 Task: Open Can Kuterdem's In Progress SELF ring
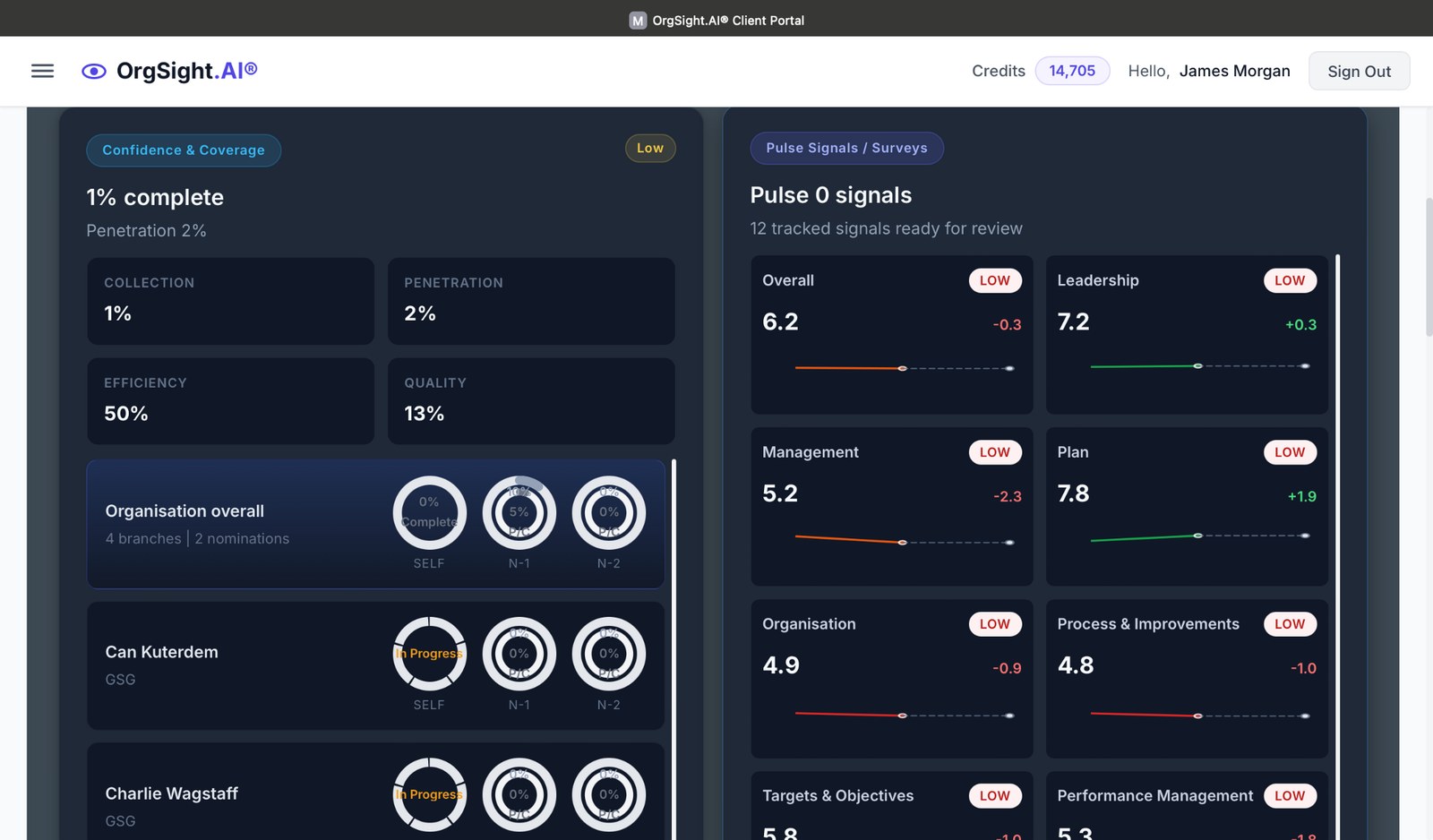429,655
